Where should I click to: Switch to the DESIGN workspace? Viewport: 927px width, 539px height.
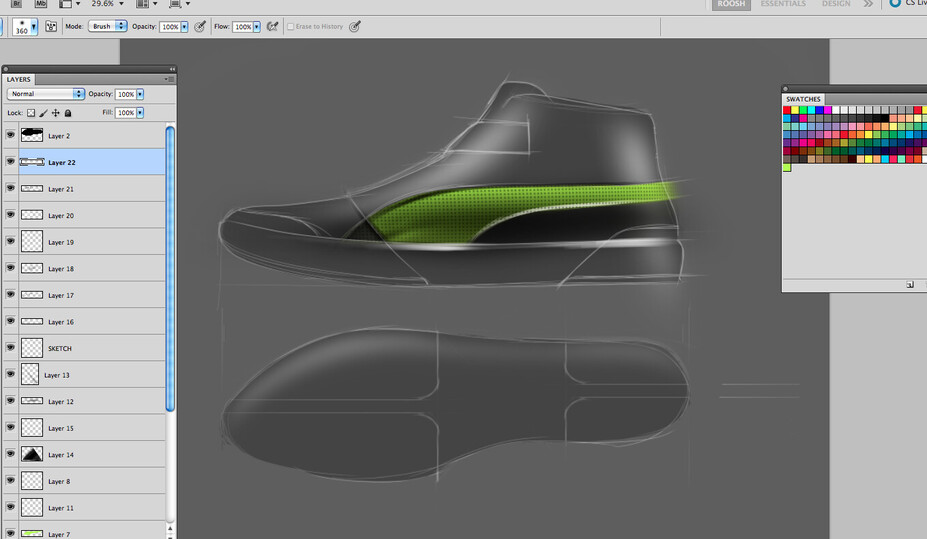836,4
